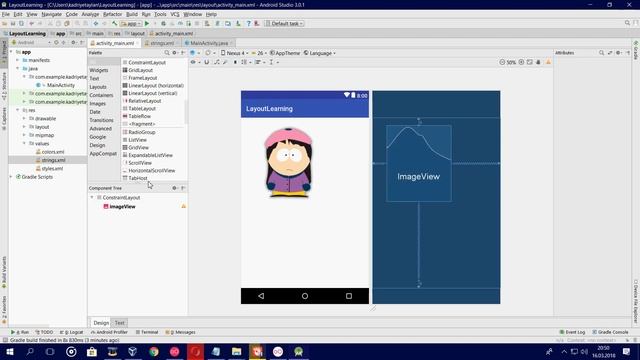Zoom in the design canvas
The height and width of the screenshot is (360, 640).
(x=521, y=62)
